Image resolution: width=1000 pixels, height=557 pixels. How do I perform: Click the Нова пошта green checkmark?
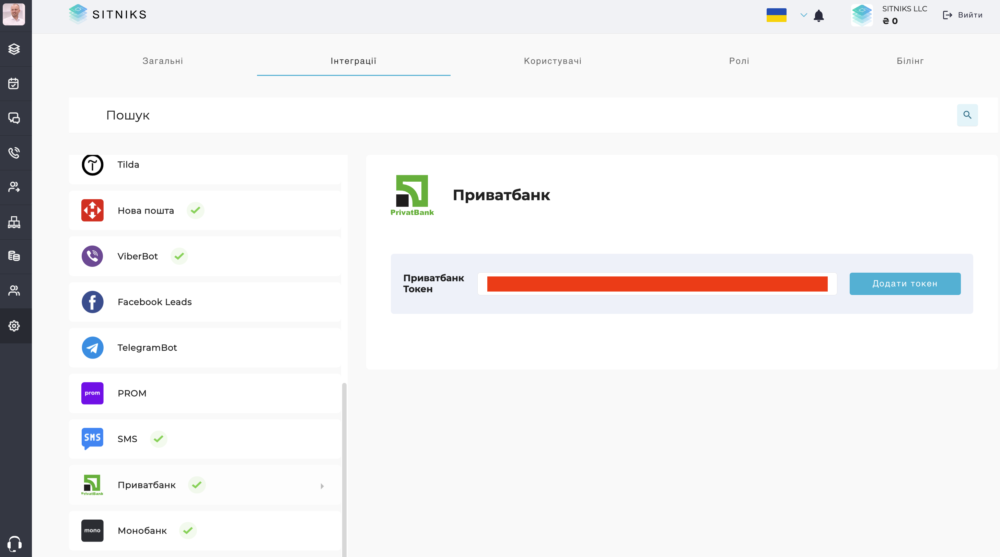click(x=196, y=210)
